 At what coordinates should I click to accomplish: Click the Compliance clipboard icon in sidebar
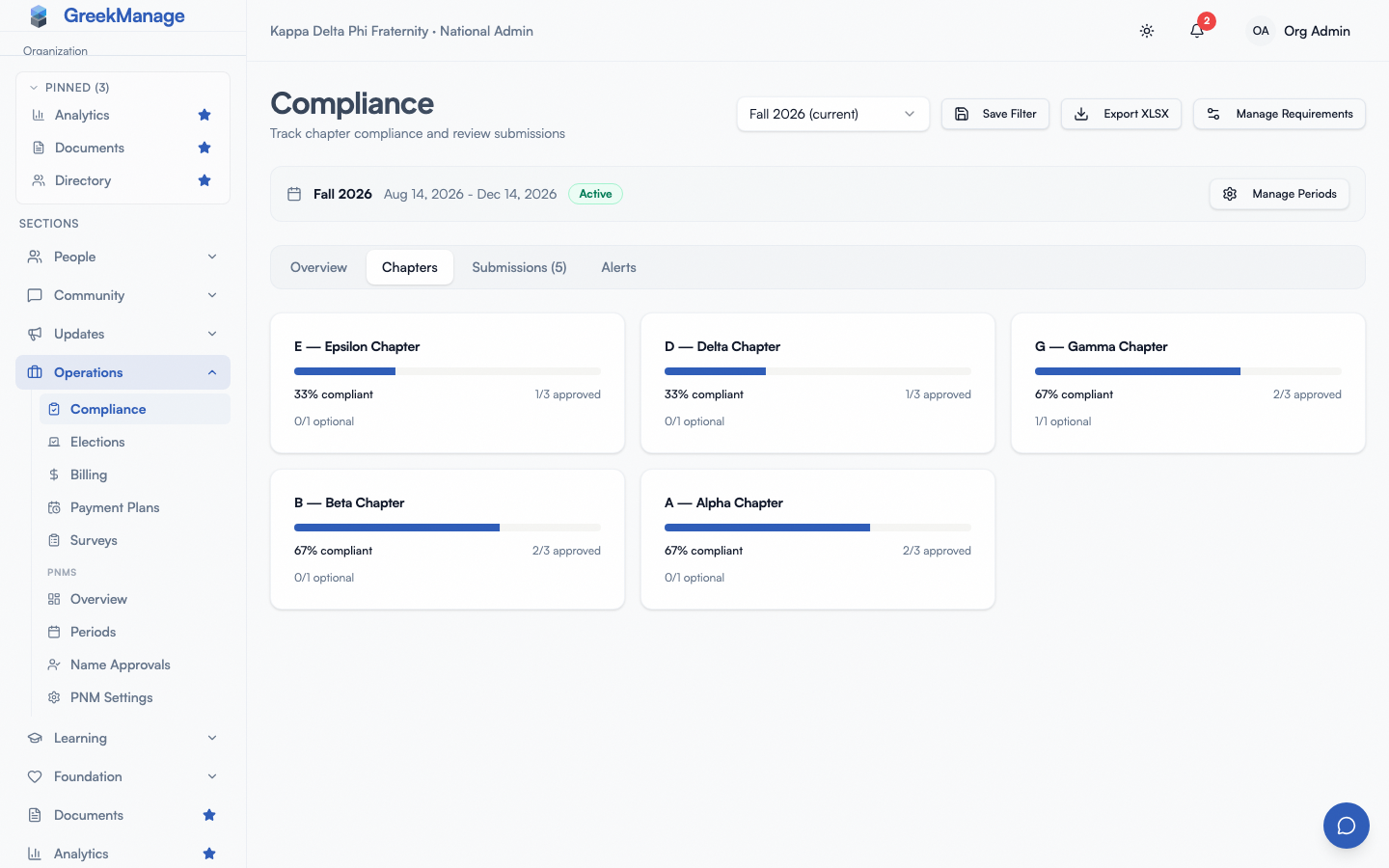[54, 409]
